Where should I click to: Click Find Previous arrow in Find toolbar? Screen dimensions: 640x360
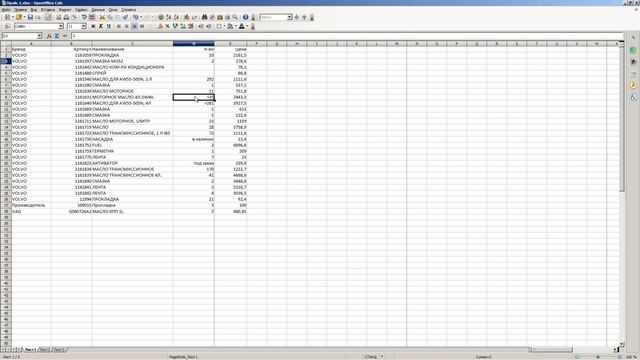click(x=304, y=17)
